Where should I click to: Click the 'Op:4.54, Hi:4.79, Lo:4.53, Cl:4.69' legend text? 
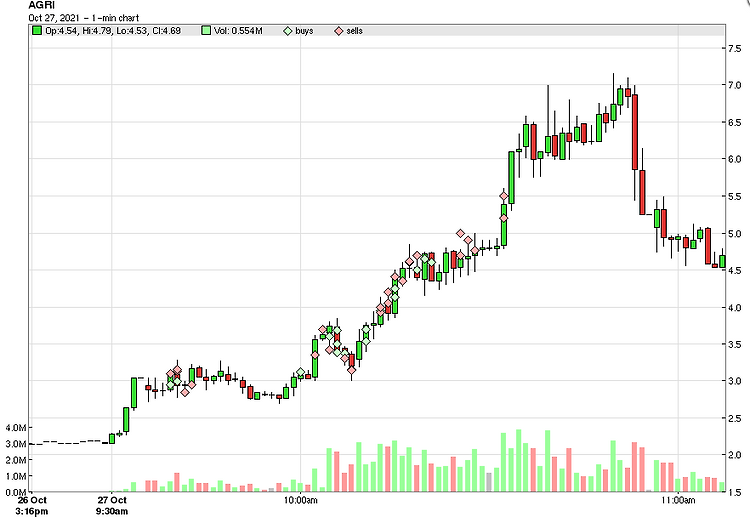pos(113,31)
